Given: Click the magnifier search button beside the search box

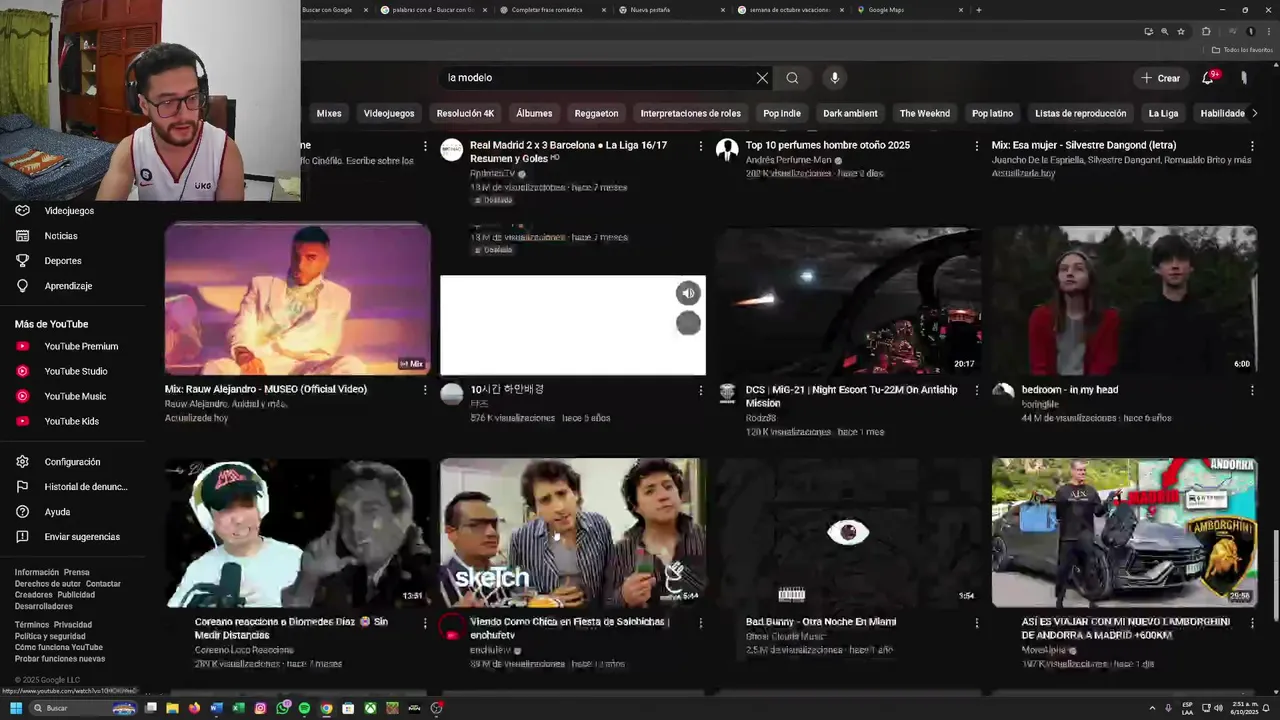Looking at the screenshot, I should pos(792,78).
